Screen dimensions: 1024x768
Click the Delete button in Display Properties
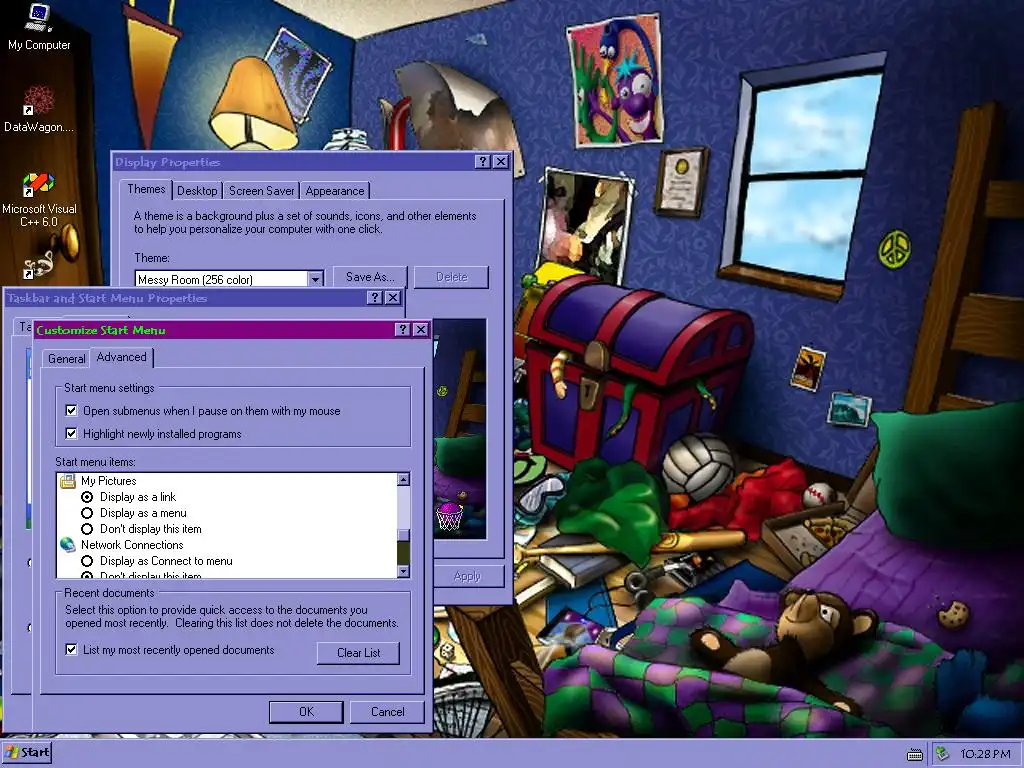coord(452,277)
